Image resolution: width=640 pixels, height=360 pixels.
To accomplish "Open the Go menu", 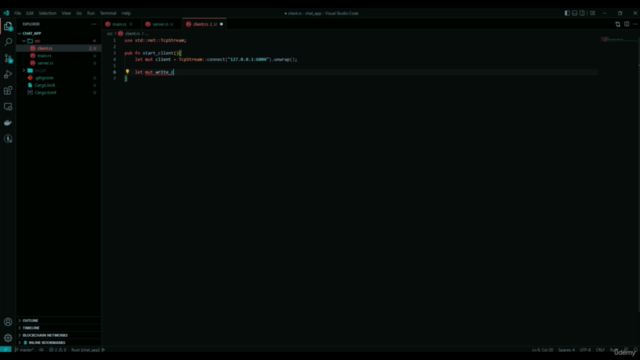I will coord(79,13).
